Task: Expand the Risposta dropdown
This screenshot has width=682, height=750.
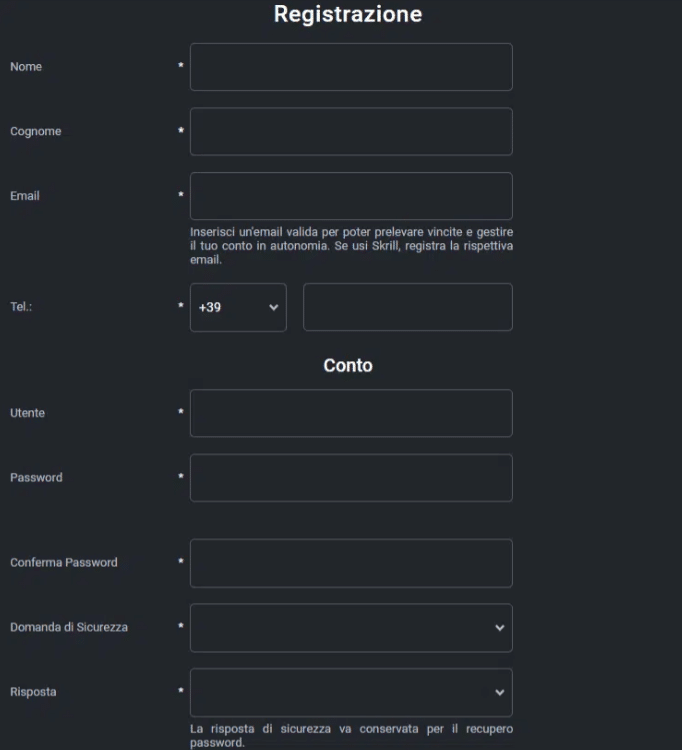Action: 351,692
